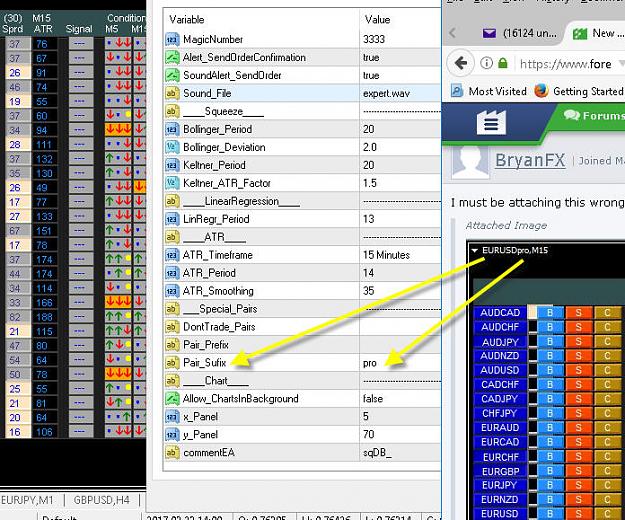The height and width of the screenshot is (520, 625).
Task: Click the AUDNZD pair label
Action: tap(500, 356)
